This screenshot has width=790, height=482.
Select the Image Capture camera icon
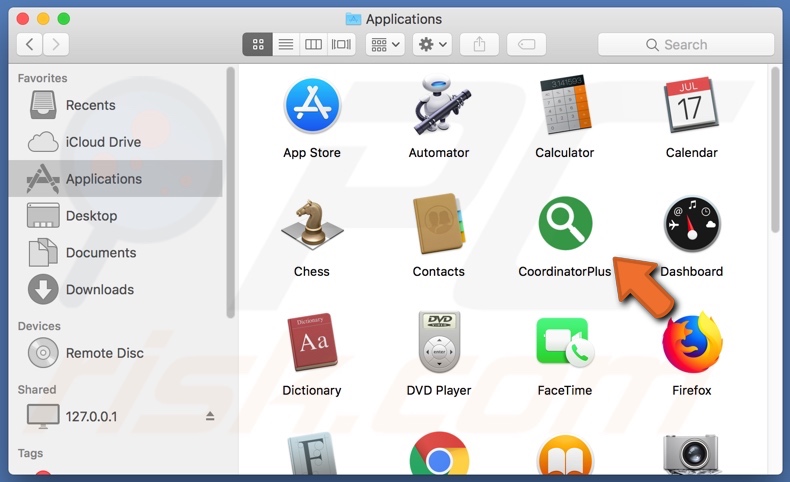click(692, 454)
